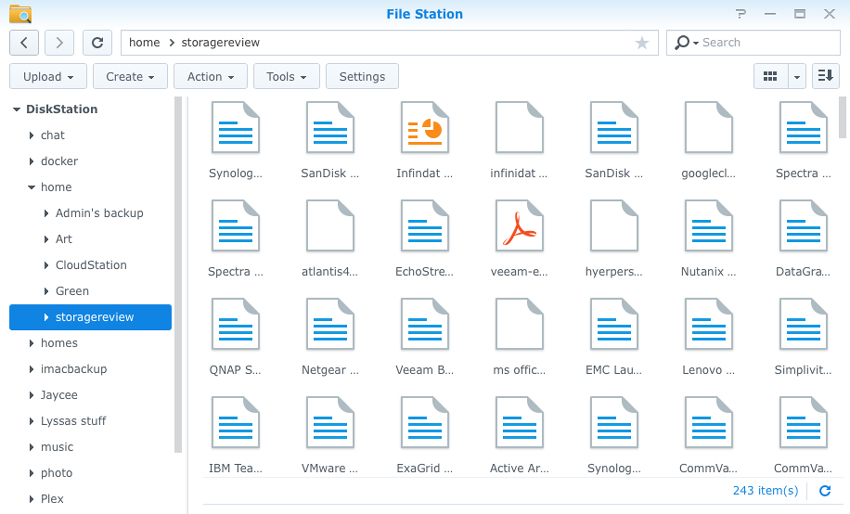Select the Lenovo document icon

[709, 324]
